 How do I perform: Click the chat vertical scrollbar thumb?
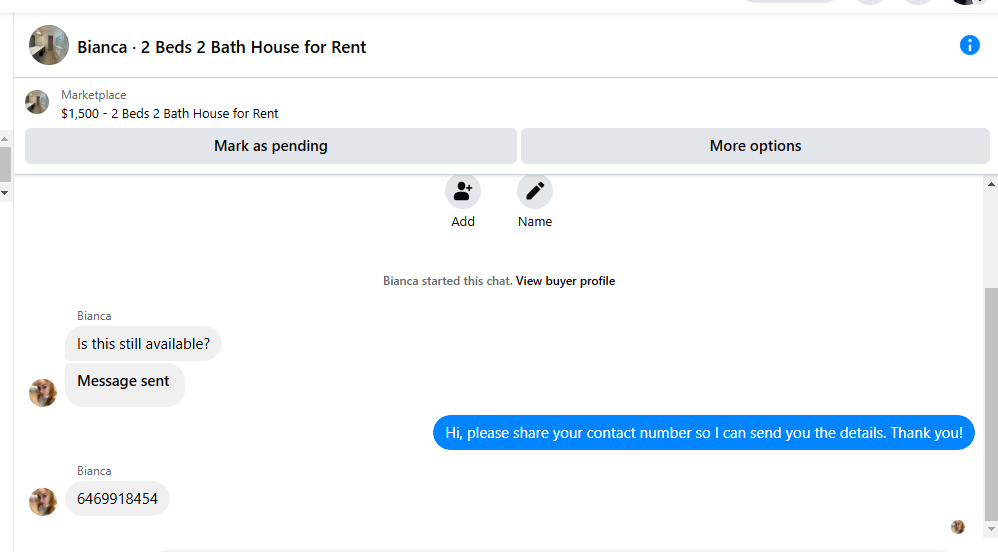click(991, 404)
